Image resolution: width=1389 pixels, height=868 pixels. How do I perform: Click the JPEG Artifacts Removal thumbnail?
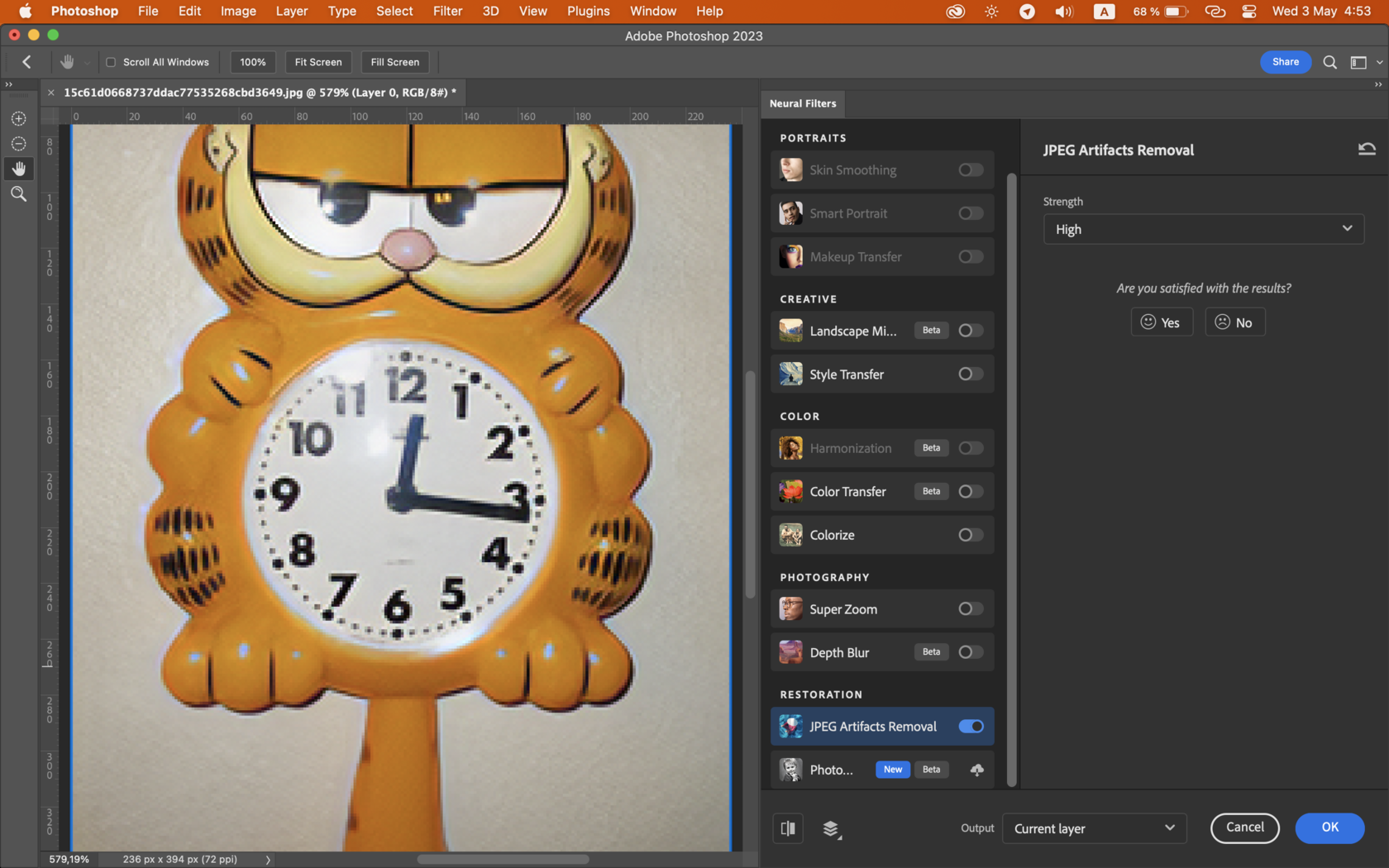tap(790, 727)
